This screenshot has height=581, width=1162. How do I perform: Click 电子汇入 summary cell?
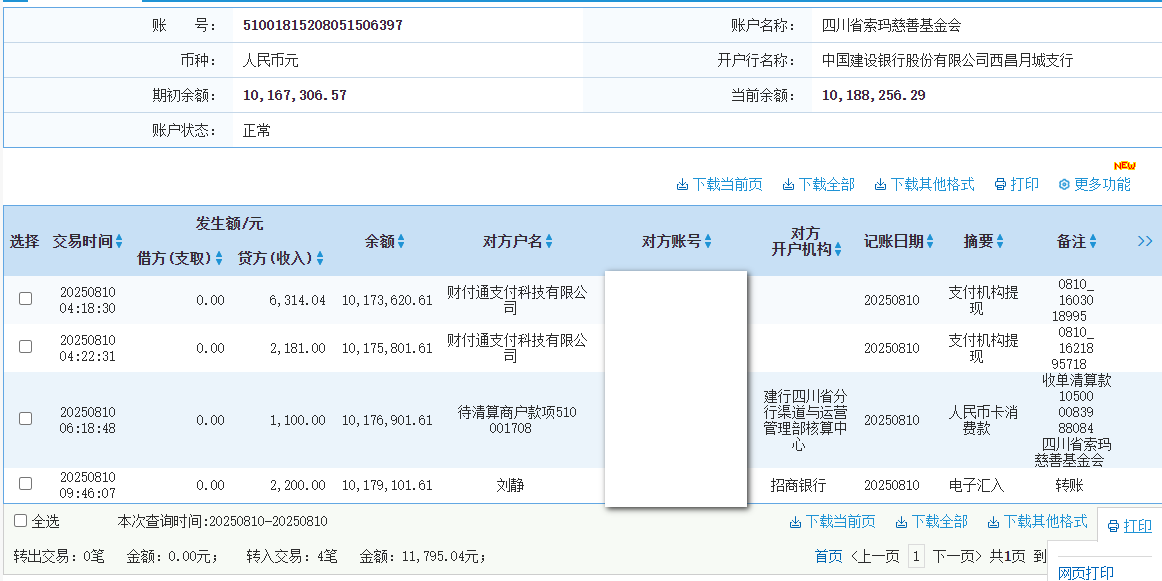tap(976, 485)
